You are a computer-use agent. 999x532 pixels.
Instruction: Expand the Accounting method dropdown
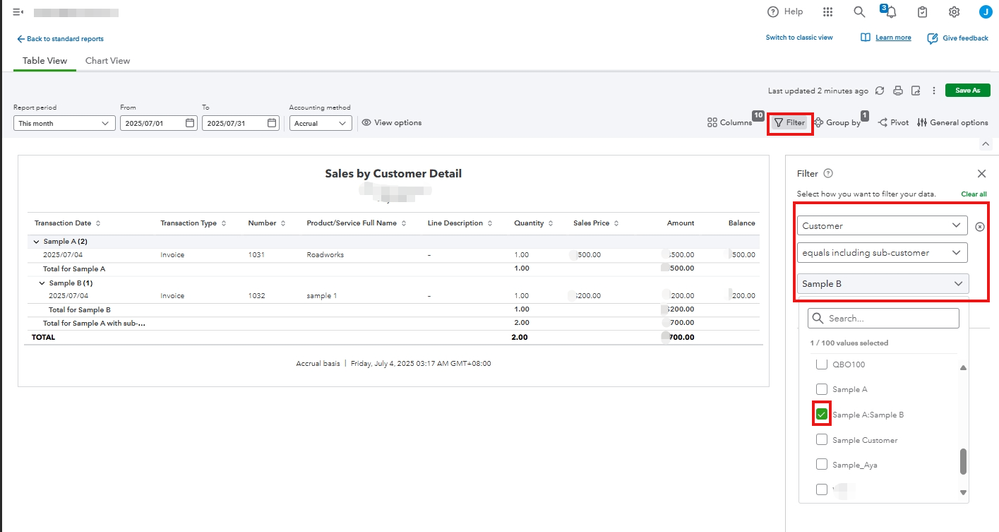tap(320, 123)
